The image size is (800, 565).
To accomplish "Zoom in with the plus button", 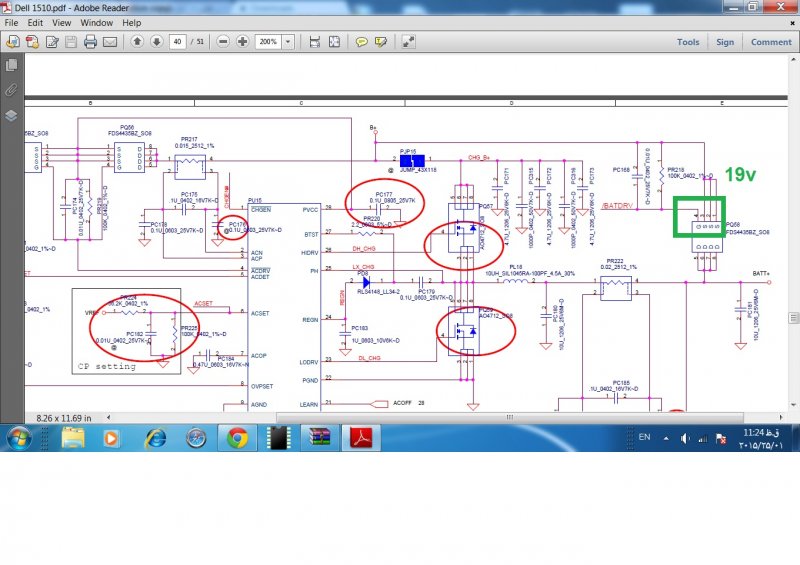I will point(243,41).
